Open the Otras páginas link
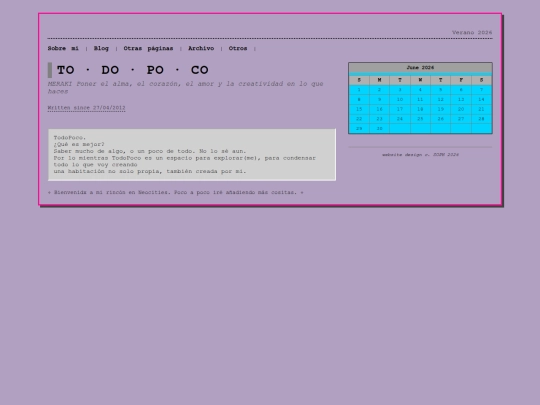The image size is (540, 405). pos(148,49)
